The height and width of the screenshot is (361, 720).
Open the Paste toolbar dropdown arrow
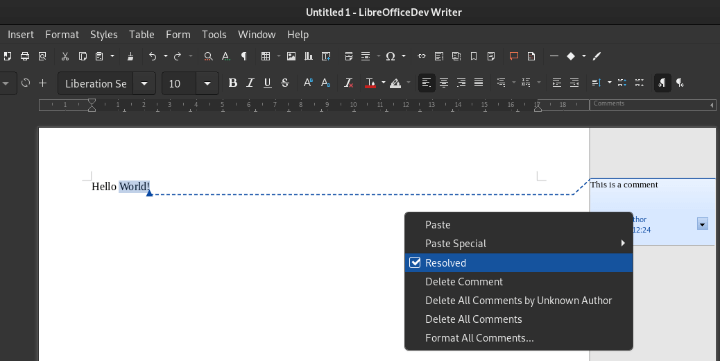point(112,56)
